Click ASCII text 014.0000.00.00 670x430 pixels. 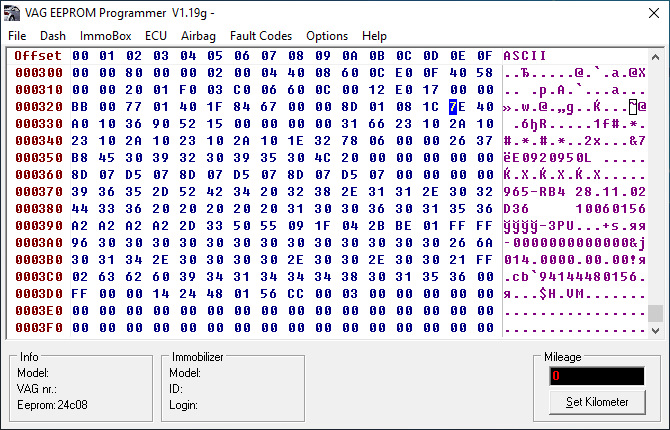[x=566, y=260]
